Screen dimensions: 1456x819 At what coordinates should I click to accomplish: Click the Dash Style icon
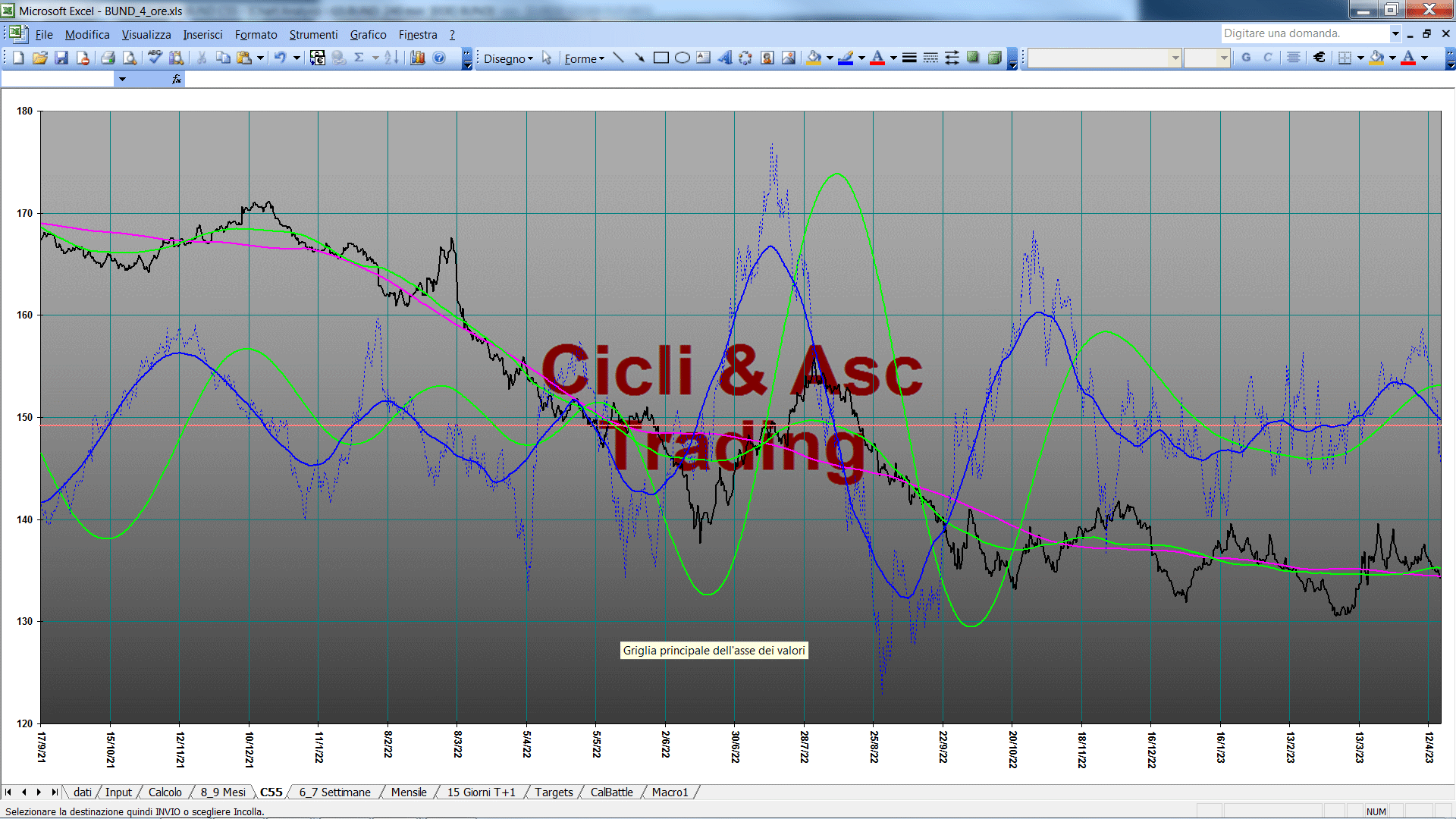(930, 58)
